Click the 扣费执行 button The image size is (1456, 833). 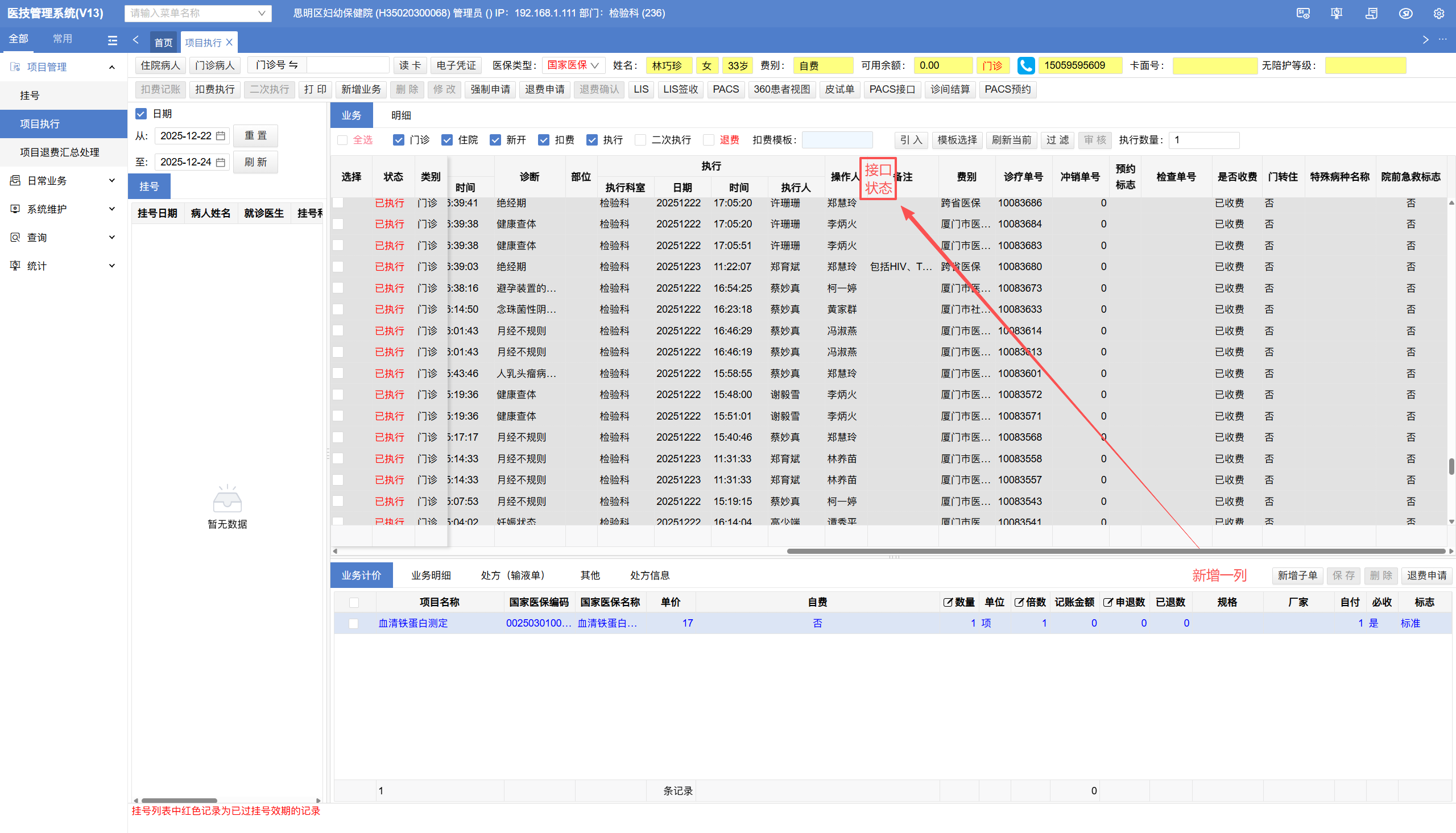(214, 90)
